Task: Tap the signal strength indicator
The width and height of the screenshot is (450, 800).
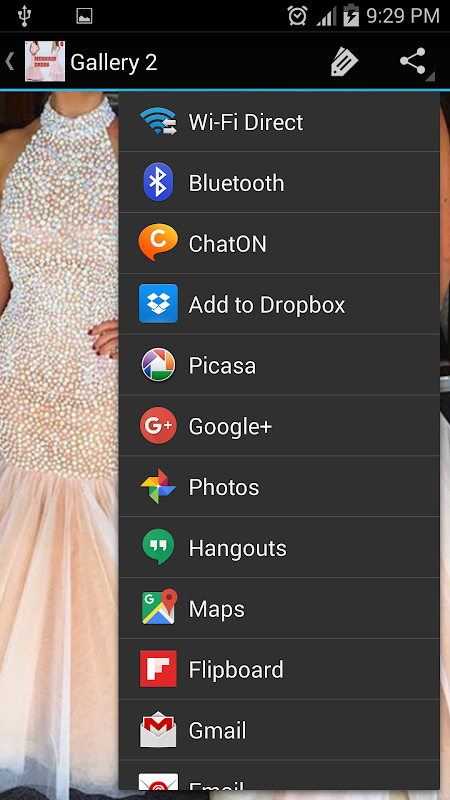Action: (326, 16)
